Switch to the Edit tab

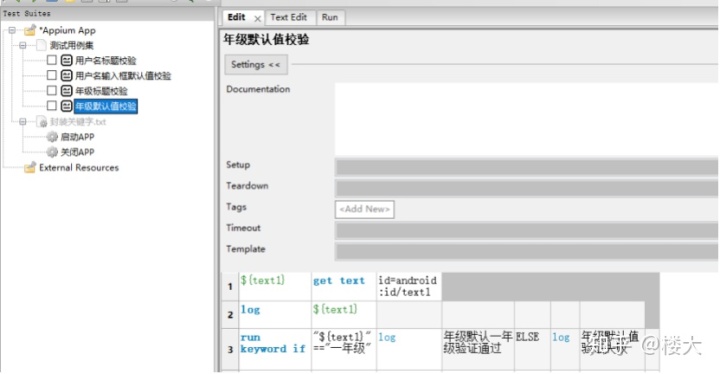(x=236, y=17)
